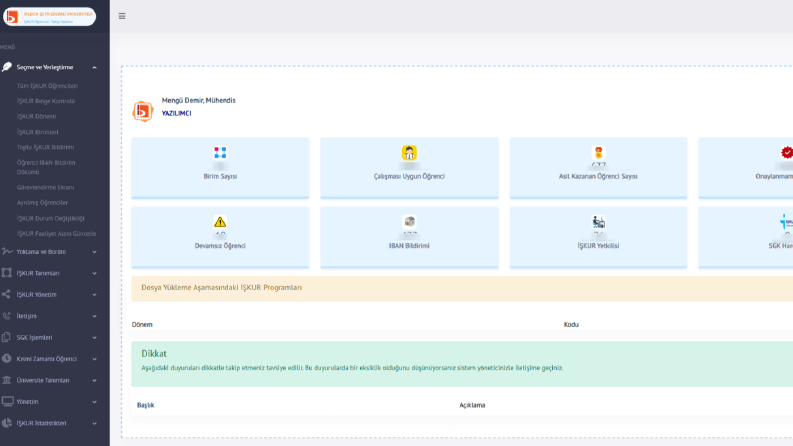Click the Dikkat notice heading
793x446 pixels.
click(x=154, y=353)
